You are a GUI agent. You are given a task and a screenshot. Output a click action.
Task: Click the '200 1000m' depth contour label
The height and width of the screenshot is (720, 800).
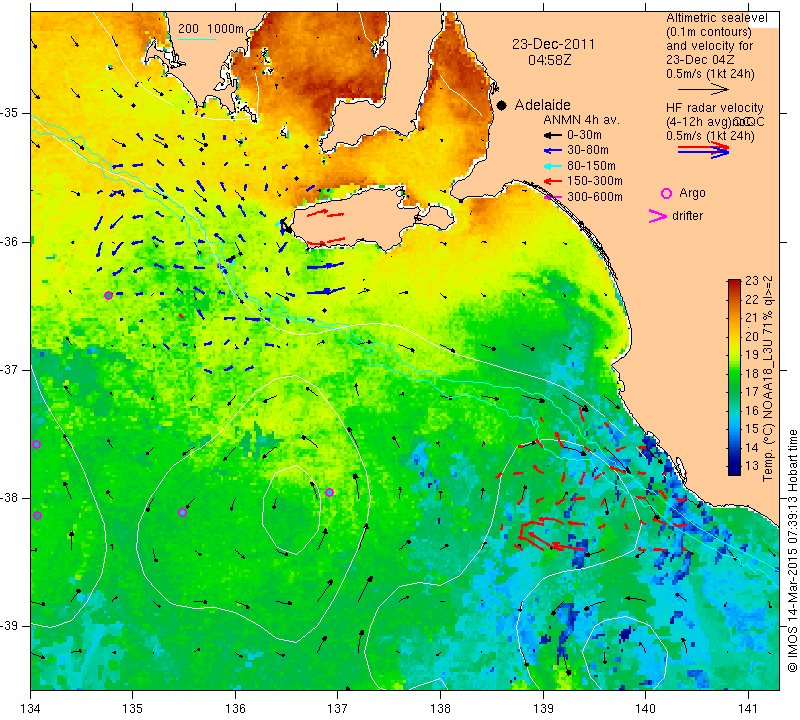click(x=211, y=29)
